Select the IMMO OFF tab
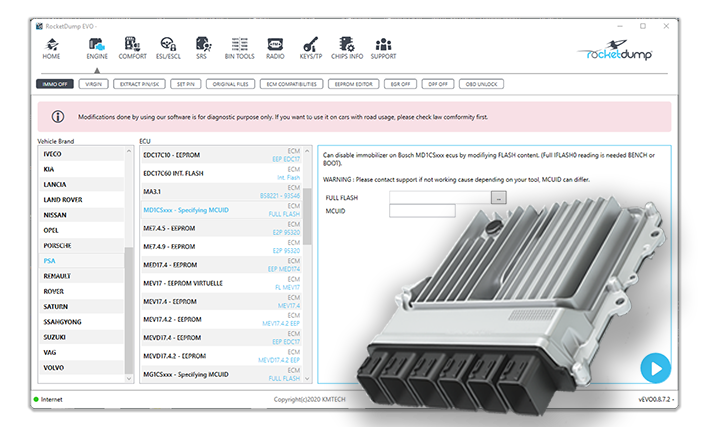 click(x=55, y=84)
